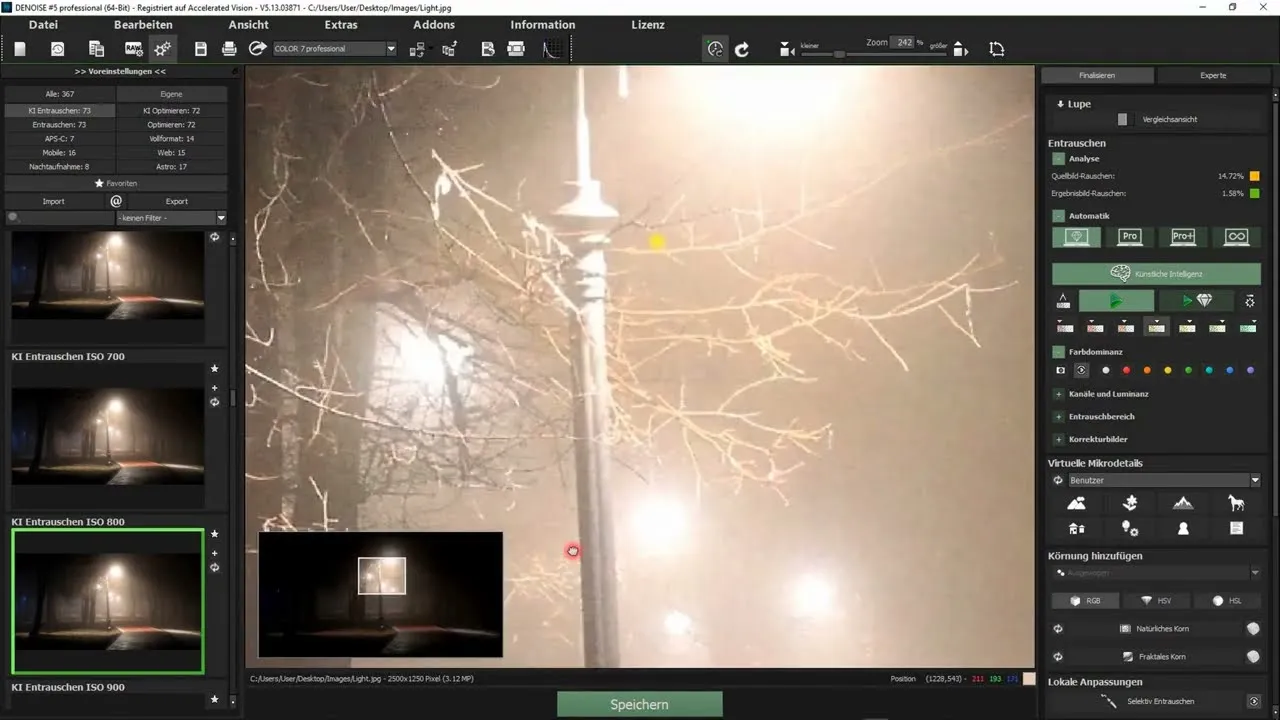Click the Künstliche Intelligenz button
The height and width of the screenshot is (720, 1280).
click(x=1156, y=273)
